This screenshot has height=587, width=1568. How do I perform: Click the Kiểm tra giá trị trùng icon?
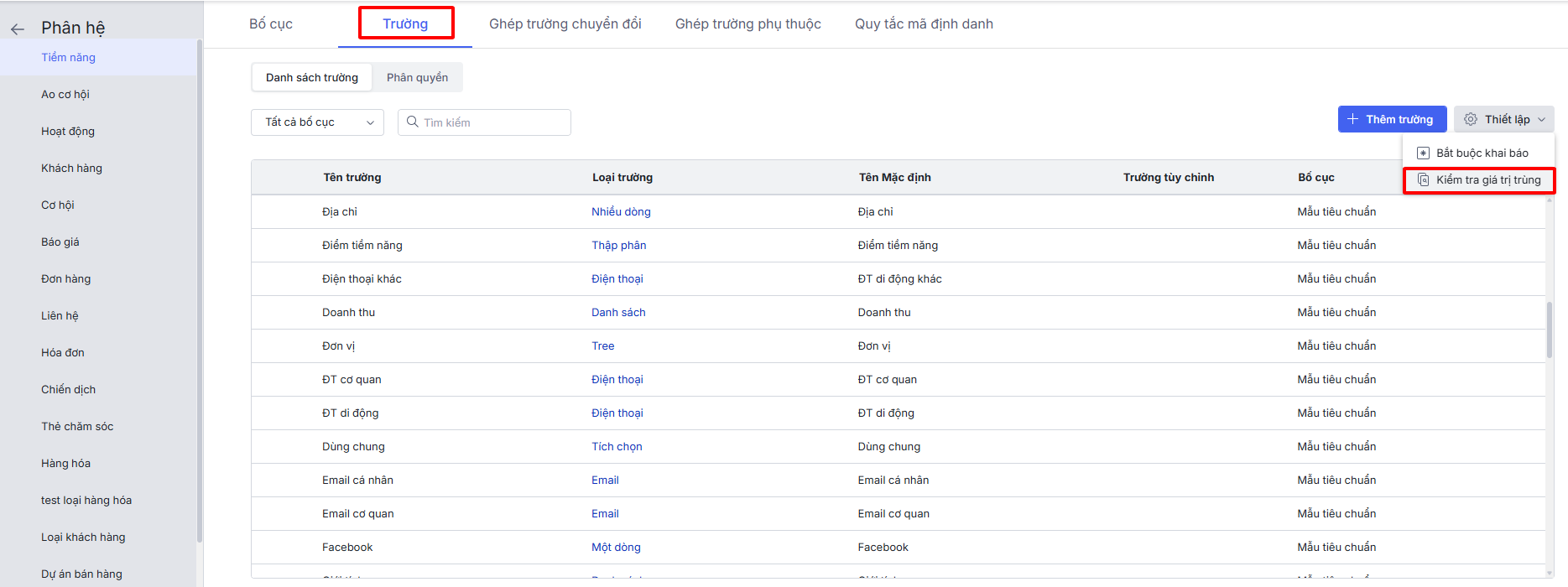pyautogui.click(x=1423, y=180)
